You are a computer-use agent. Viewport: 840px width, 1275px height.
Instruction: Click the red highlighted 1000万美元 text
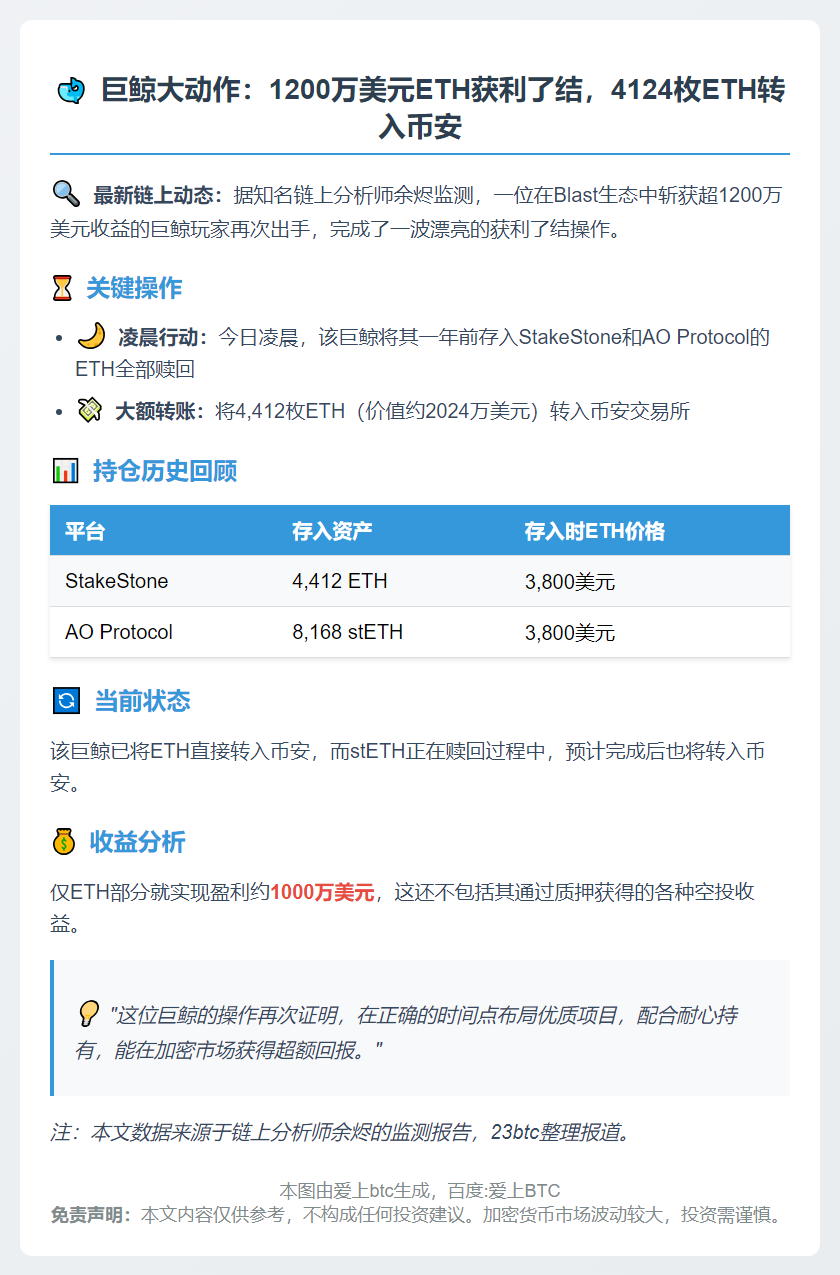(322, 892)
